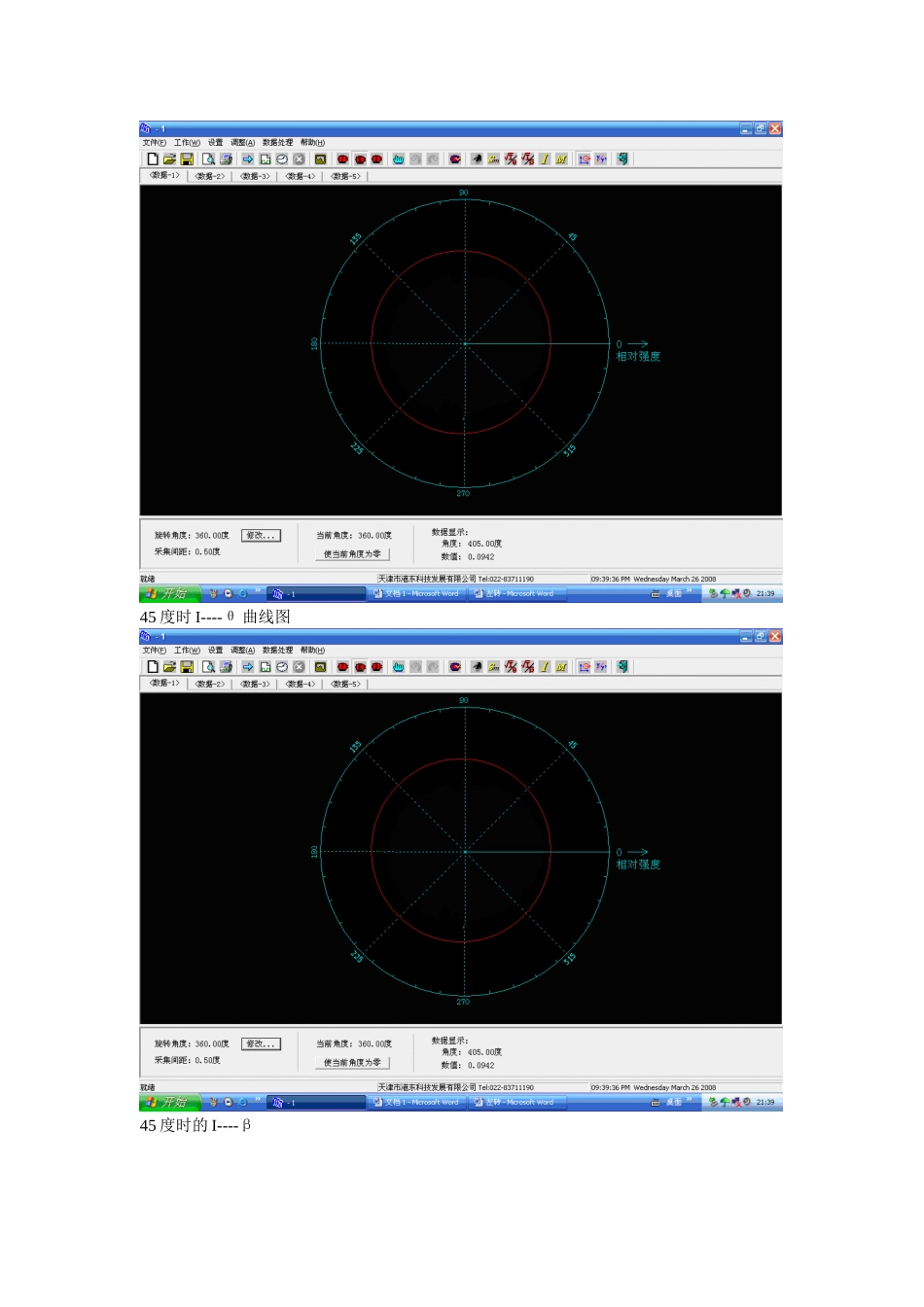Select the printer icon on the toolbar

point(226,159)
